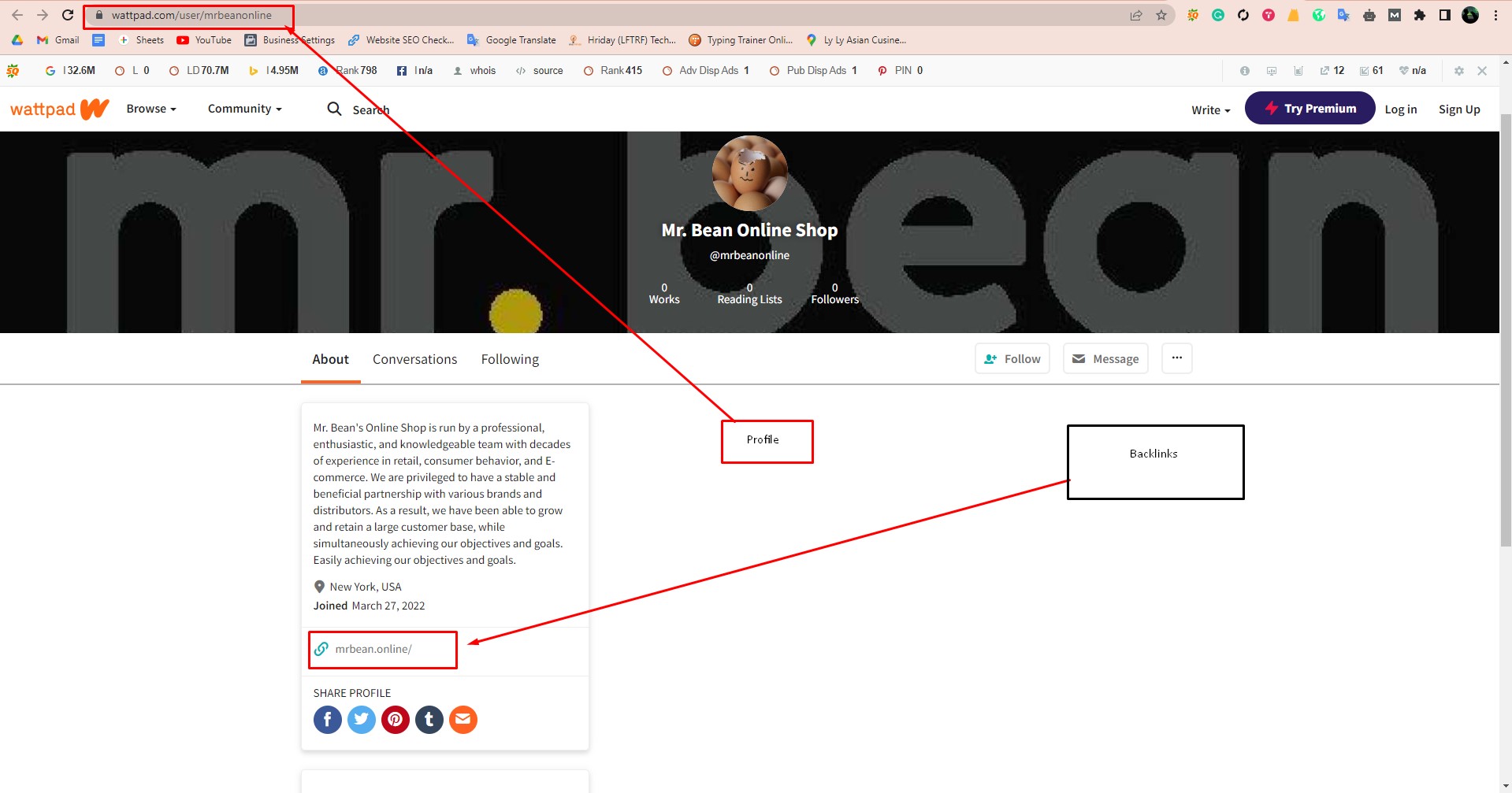
Task: Expand the Community dropdown menu
Action: click(244, 109)
